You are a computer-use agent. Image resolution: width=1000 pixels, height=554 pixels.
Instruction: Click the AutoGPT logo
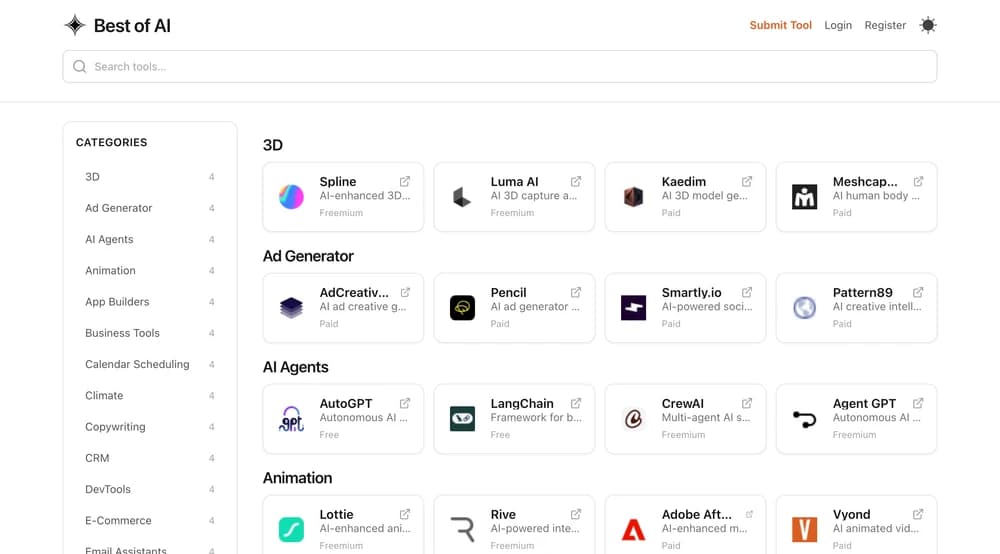click(x=291, y=419)
